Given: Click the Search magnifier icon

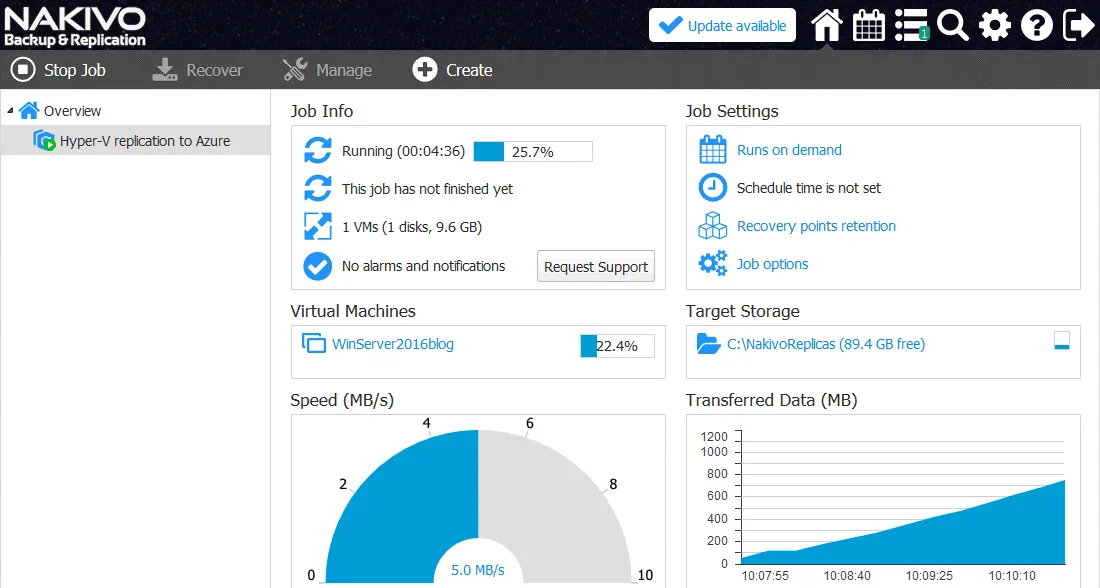Looking at the screenshot, I should pos(953,25).
